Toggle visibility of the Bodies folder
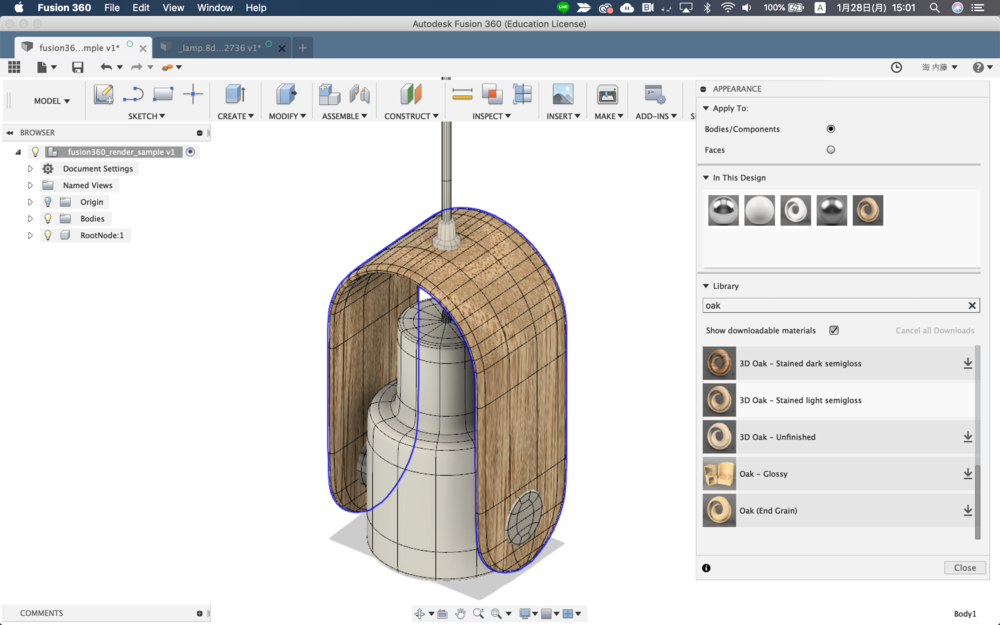The image size is (1000, 625). pos(47,219)
